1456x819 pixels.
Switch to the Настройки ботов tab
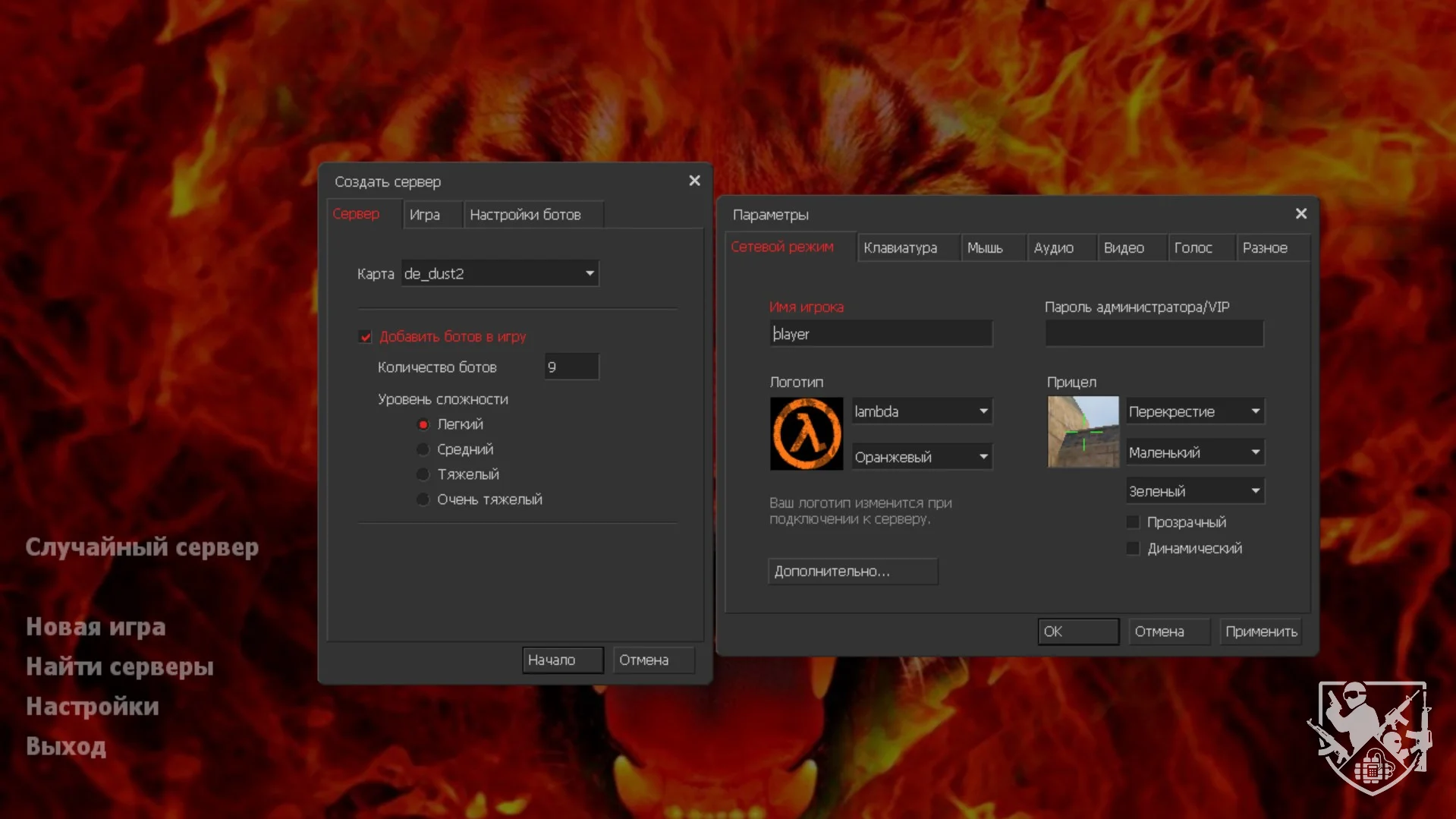(x=525, y=215)
